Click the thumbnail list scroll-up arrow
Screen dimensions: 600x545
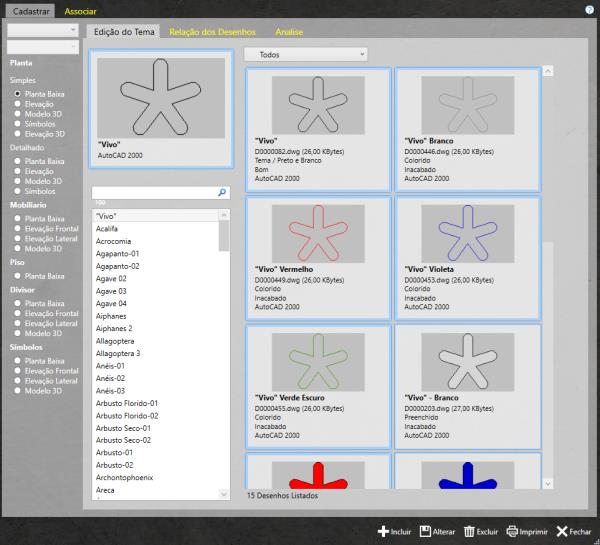pos(548,71)
